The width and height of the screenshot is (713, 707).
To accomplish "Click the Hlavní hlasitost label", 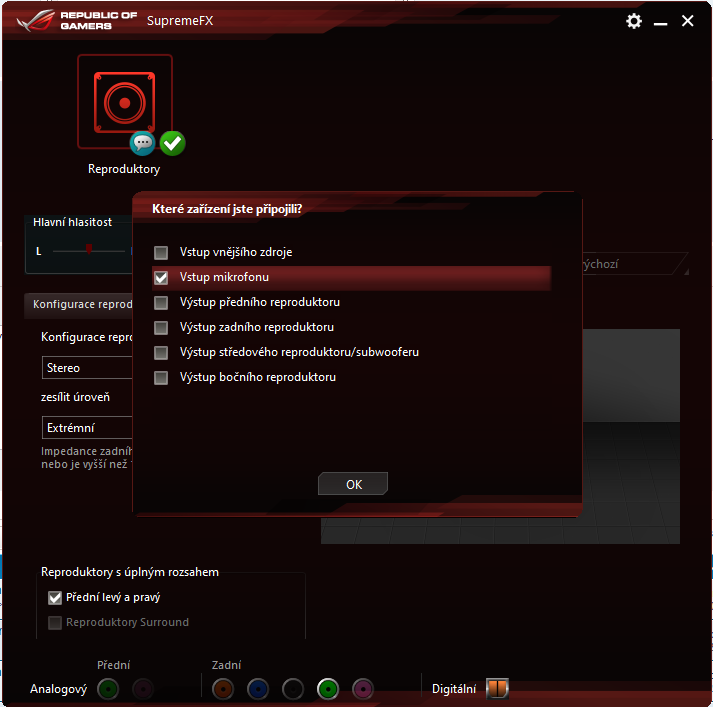I will [72, 222].
